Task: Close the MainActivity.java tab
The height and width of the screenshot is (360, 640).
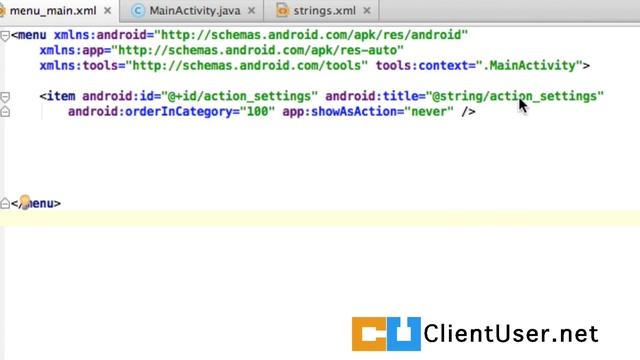Action: (x=251, y=11)
